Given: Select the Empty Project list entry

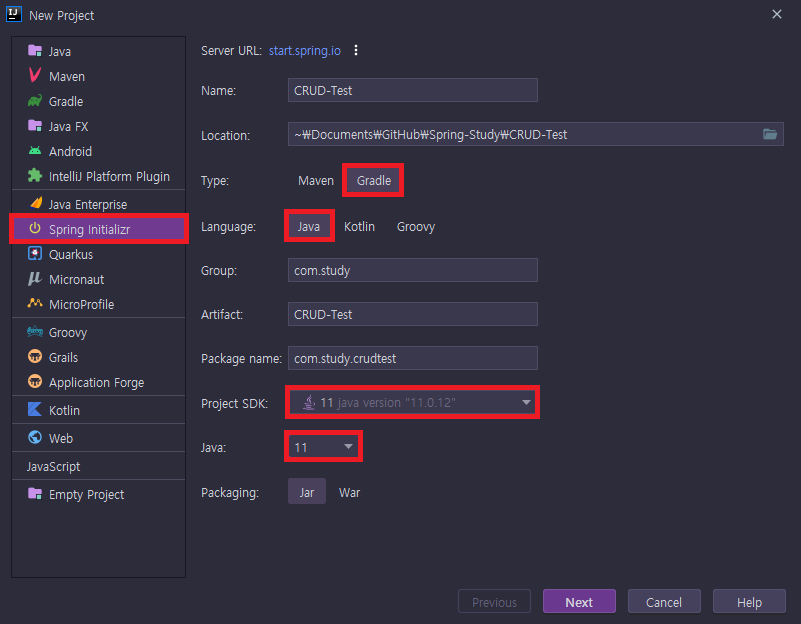Looking at the screenshot, I should click(98, 494).
